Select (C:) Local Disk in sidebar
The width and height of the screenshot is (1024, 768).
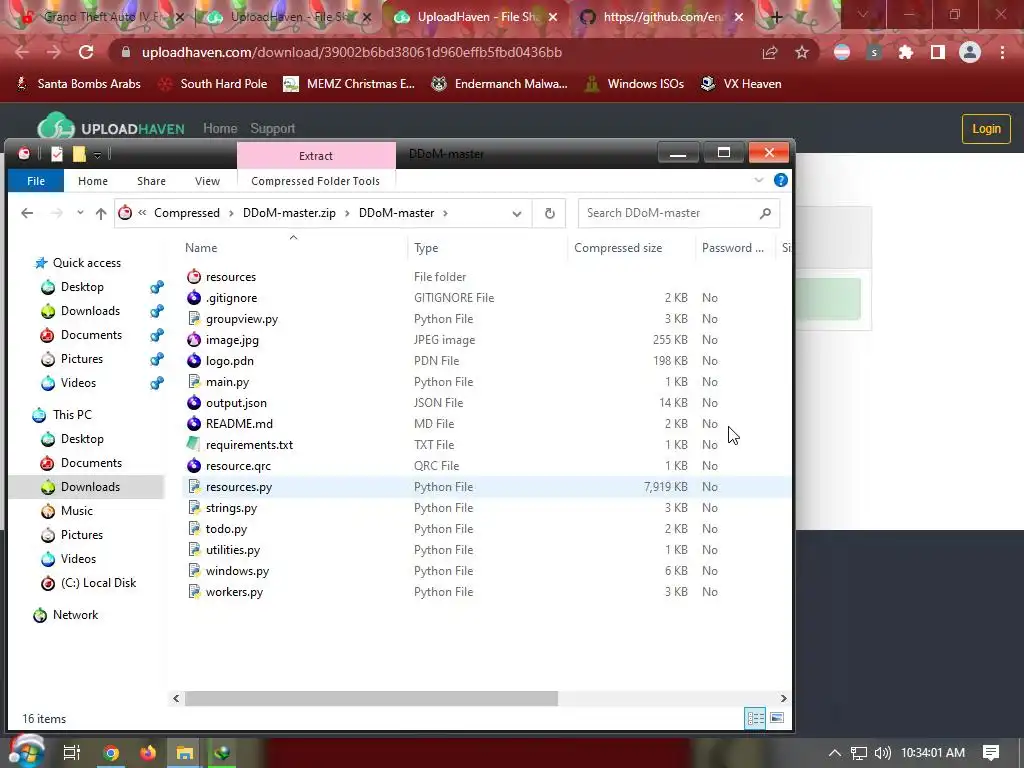pyautogui.click(x=98, y=583)
